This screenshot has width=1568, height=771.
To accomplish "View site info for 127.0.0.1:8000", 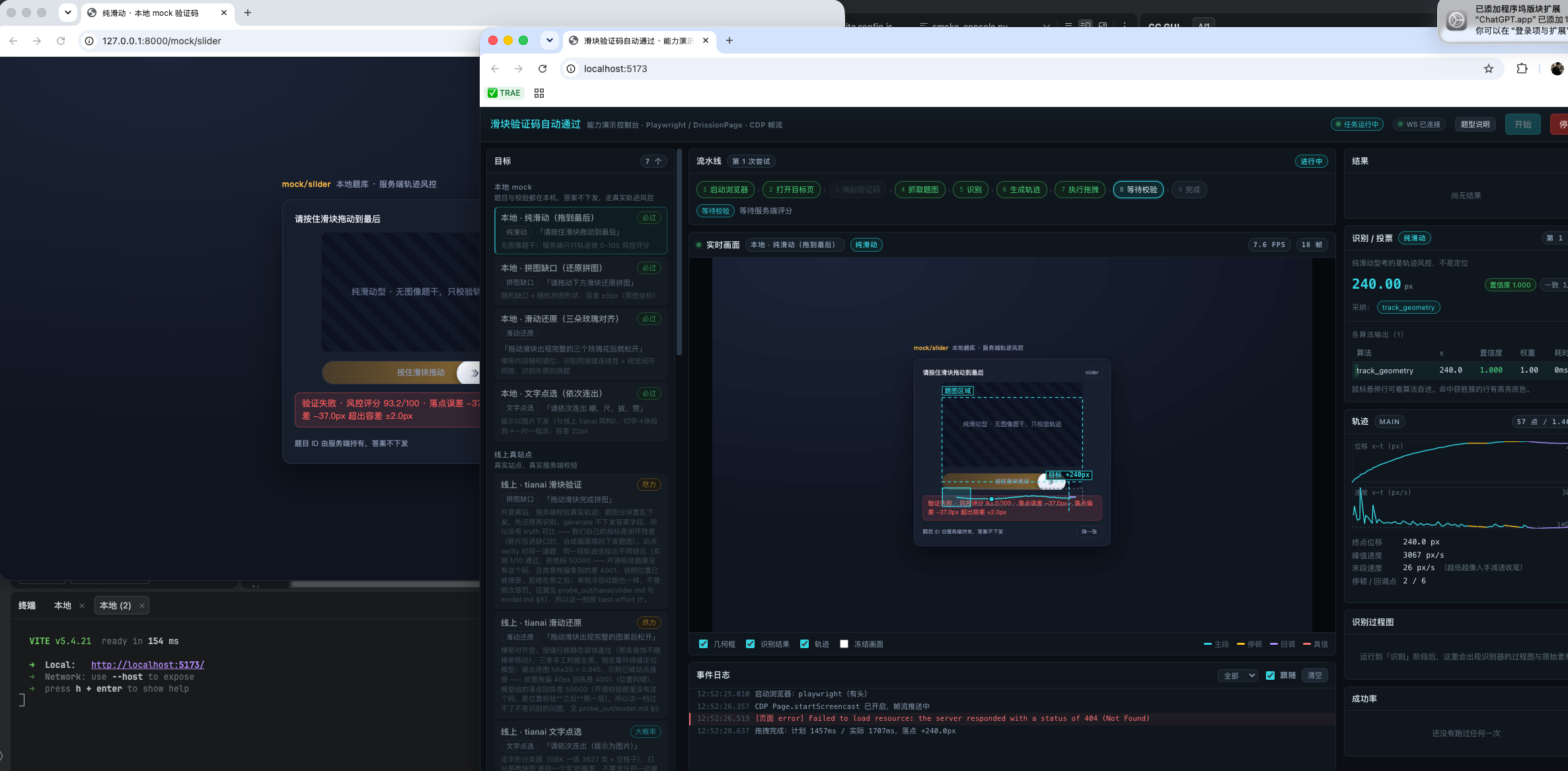I will coord(89,41).
